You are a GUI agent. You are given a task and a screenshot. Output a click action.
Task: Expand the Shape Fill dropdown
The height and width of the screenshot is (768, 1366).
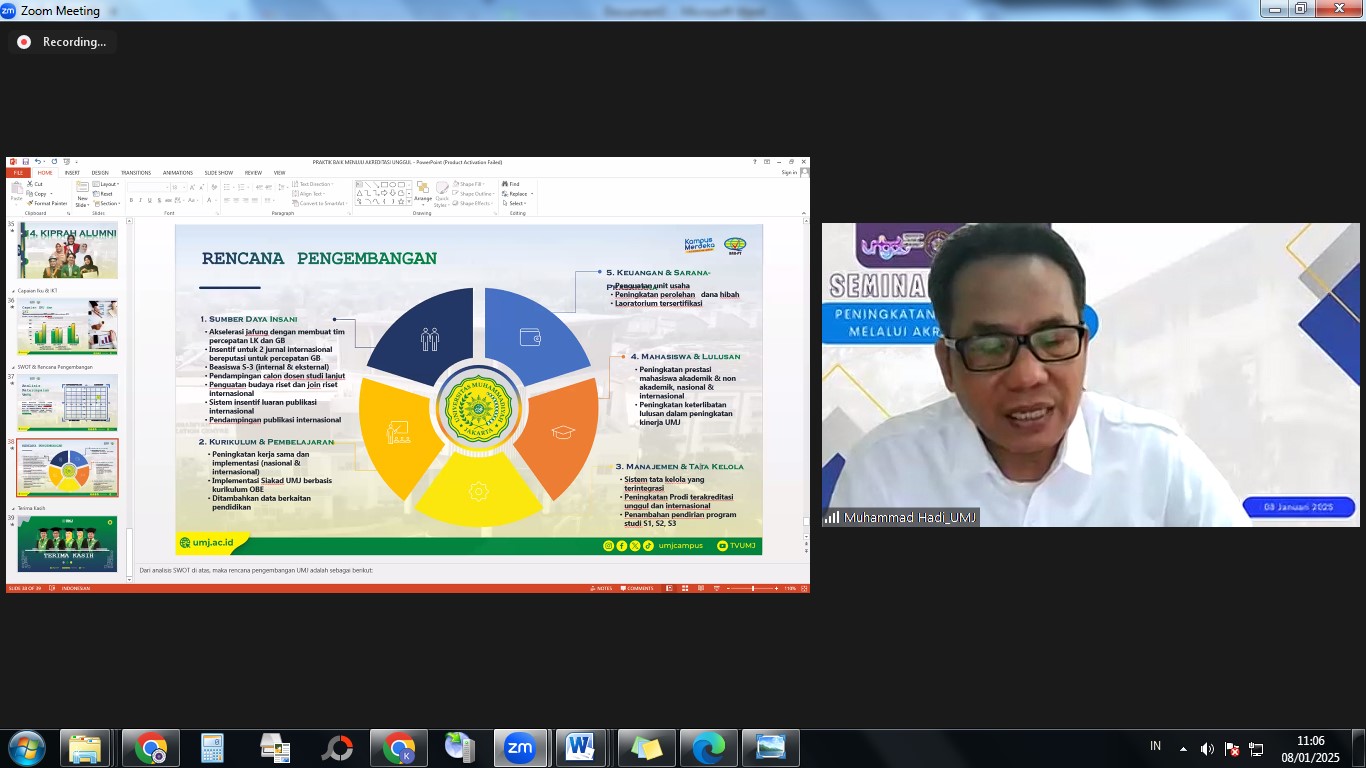coord(470,184)
